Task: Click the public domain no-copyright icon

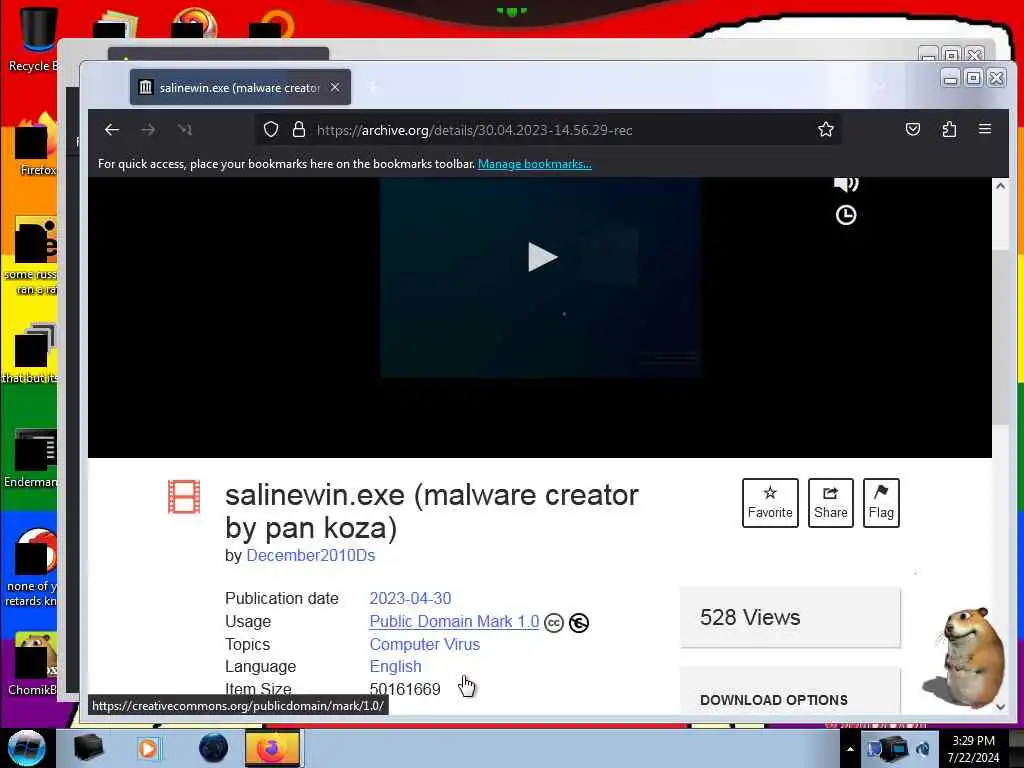Action: (x=579, y=623)
